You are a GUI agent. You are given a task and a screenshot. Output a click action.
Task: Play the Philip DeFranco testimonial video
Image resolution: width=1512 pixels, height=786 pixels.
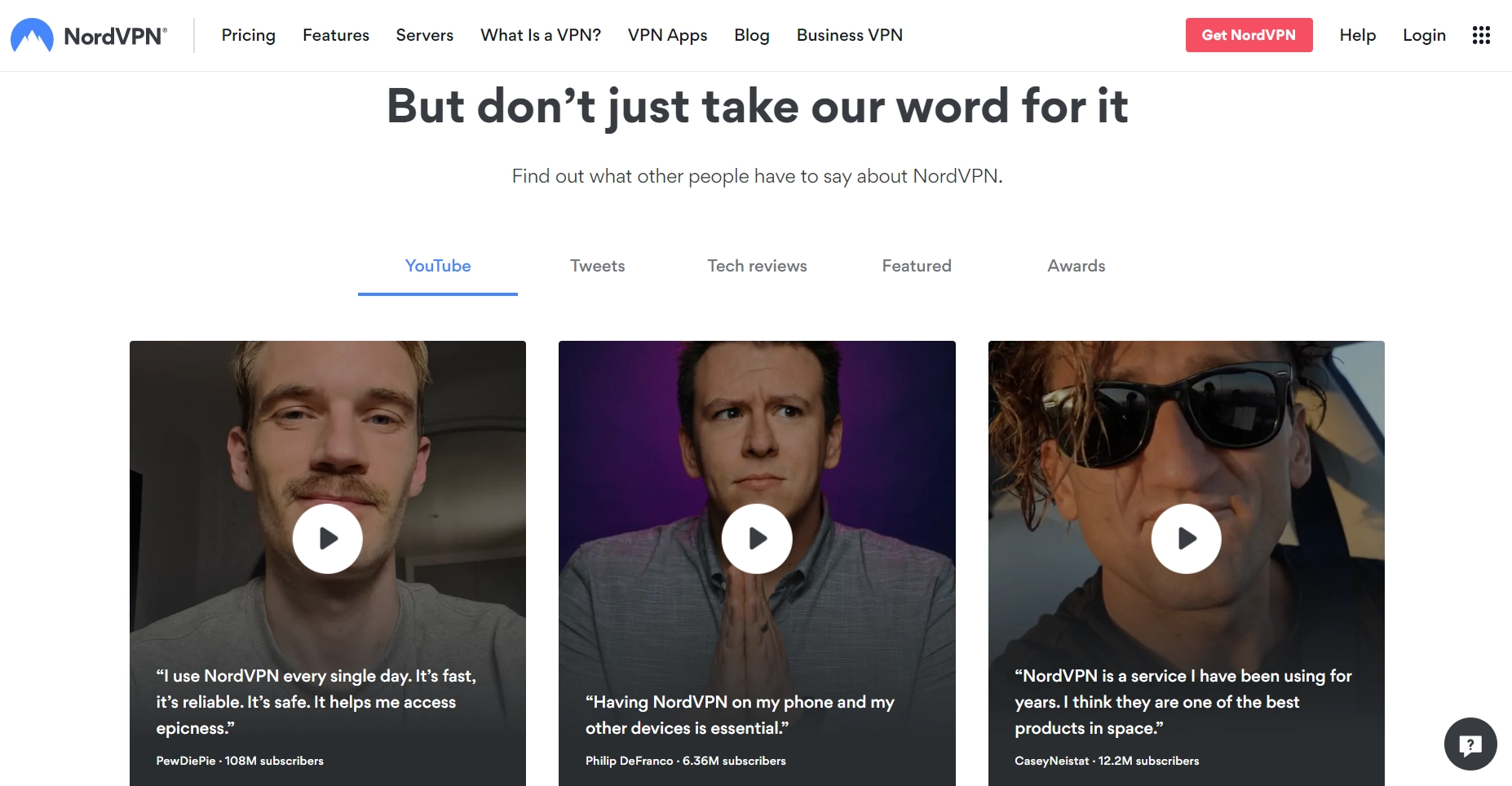(757, 538)
